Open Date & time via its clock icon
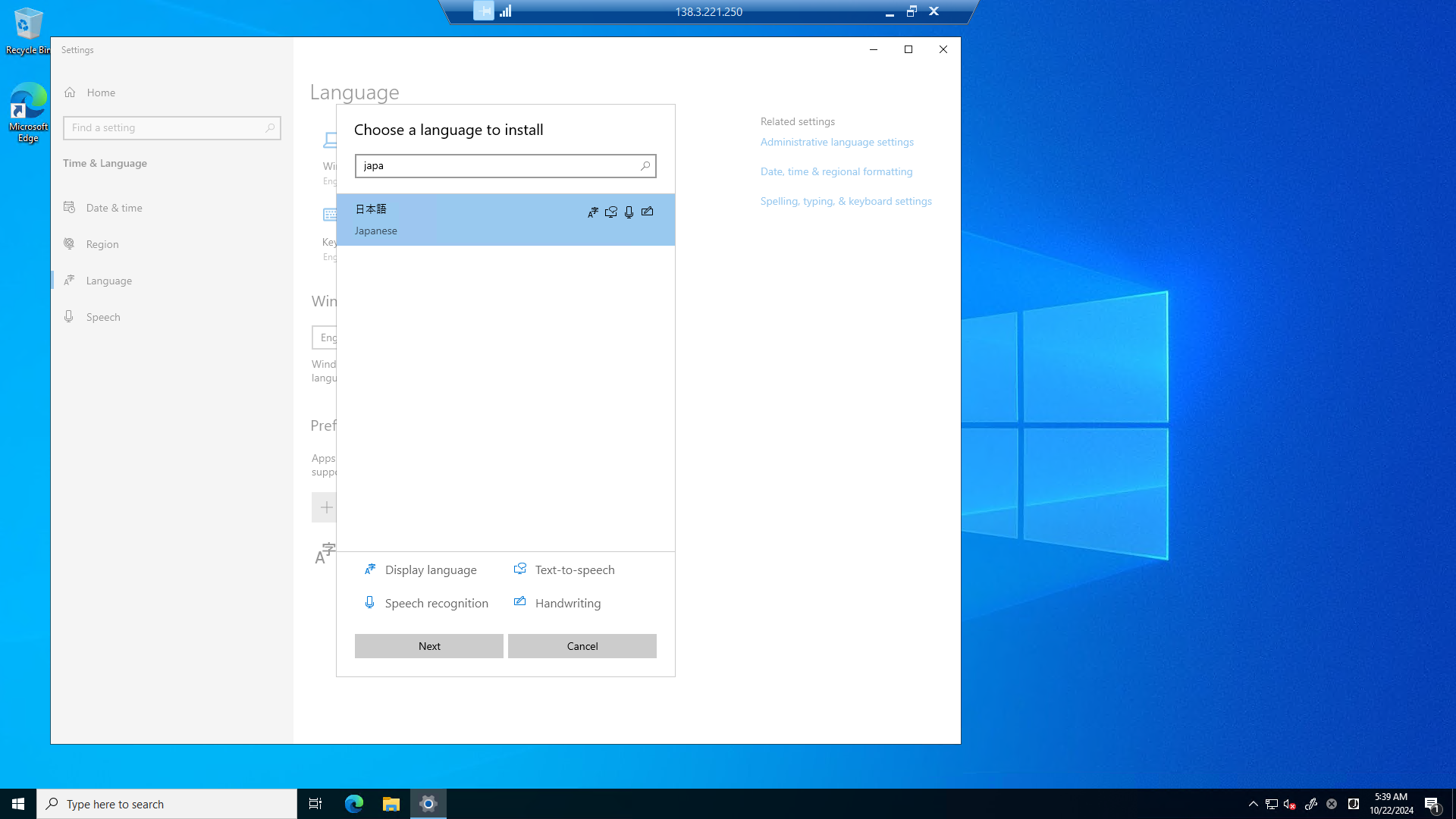Image resolution: width=1456 pixels, height=819 pixels. 69,207
